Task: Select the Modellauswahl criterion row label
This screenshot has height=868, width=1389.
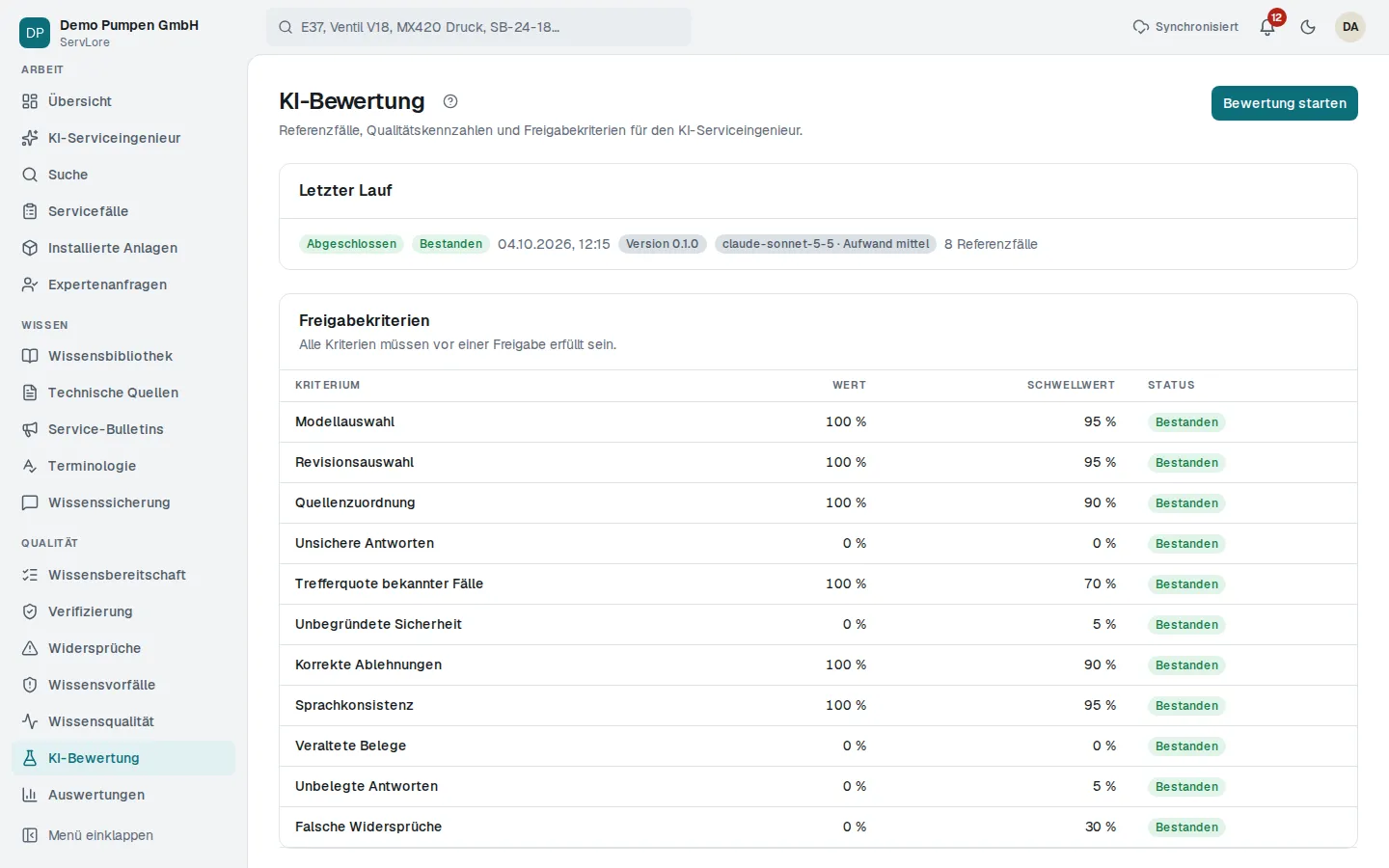Action: pos(344,421)
